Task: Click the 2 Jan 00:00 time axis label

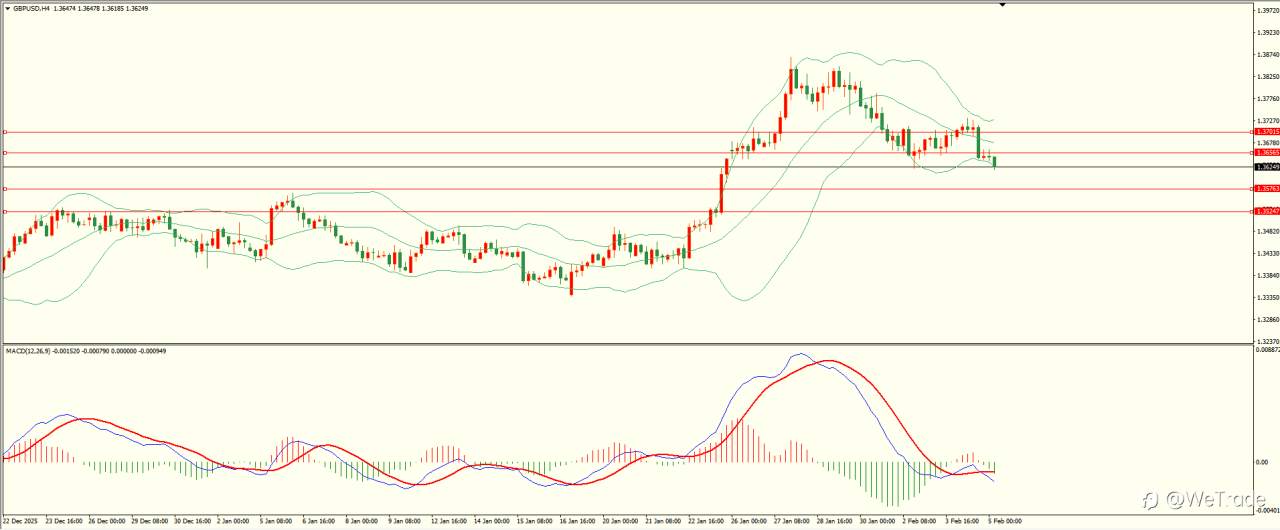Action: click(x=235, y=521)
